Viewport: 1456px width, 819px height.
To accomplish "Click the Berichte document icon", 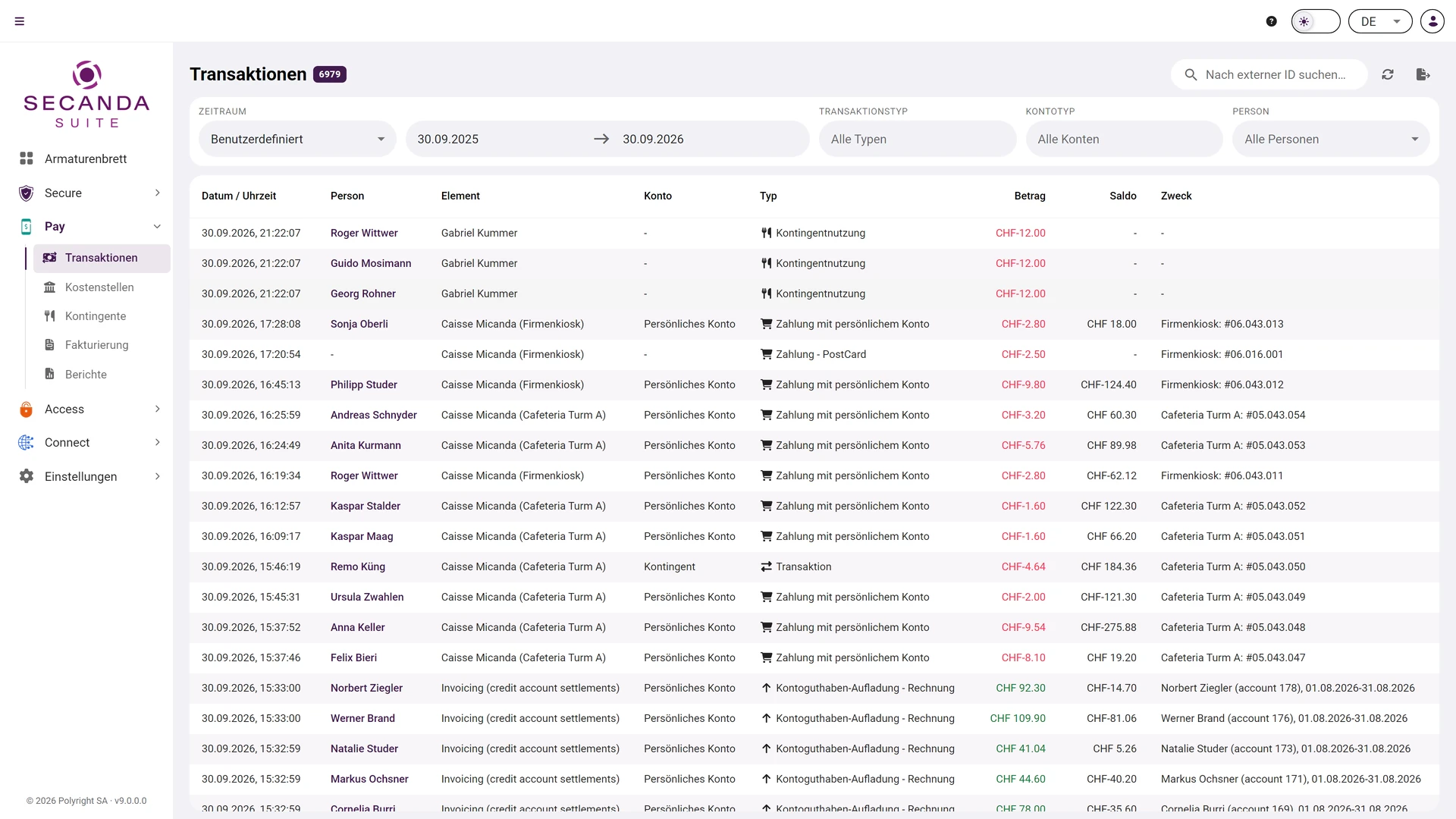I will coord(50,374).
